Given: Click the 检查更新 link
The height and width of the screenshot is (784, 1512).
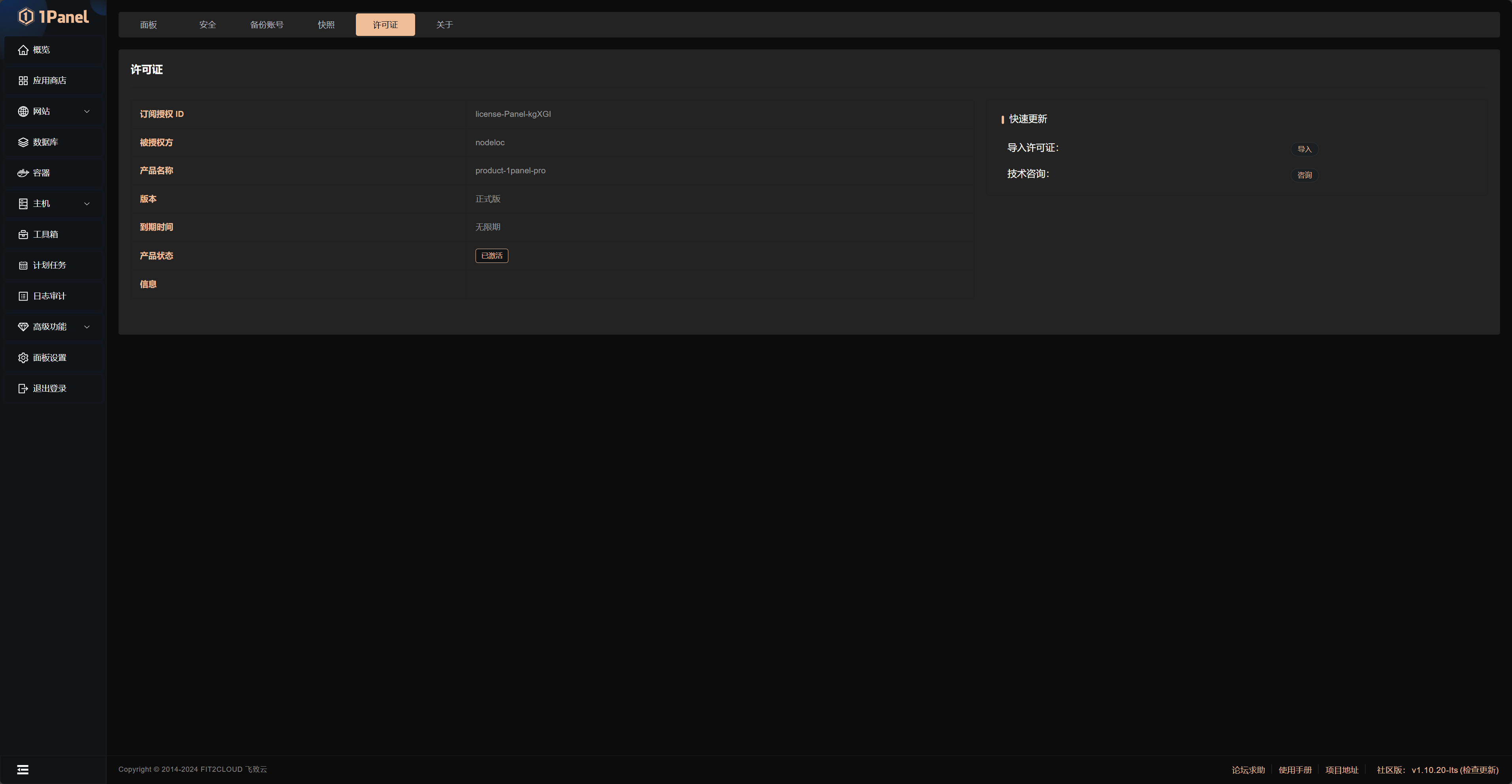Looking at the screenshot, I should (1479, 770).
